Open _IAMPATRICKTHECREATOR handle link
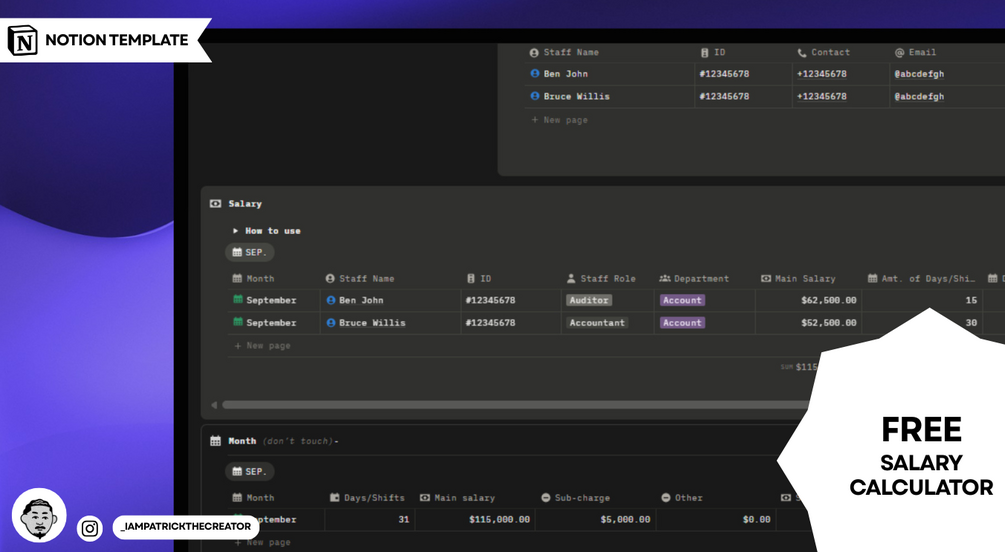 (x=186, y=526)
